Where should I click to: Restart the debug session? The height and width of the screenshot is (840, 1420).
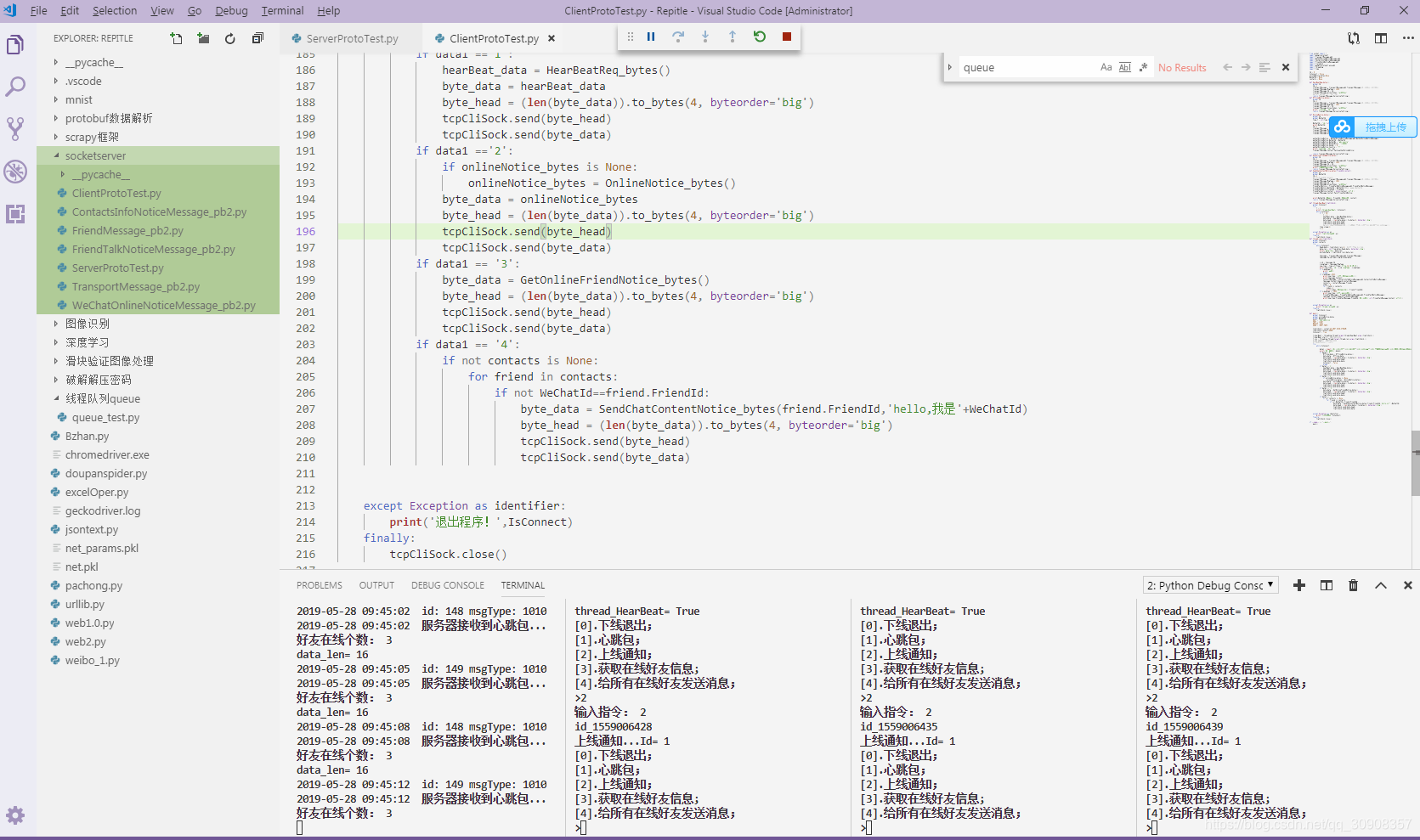pyautogui.click(x=760, y=37)
